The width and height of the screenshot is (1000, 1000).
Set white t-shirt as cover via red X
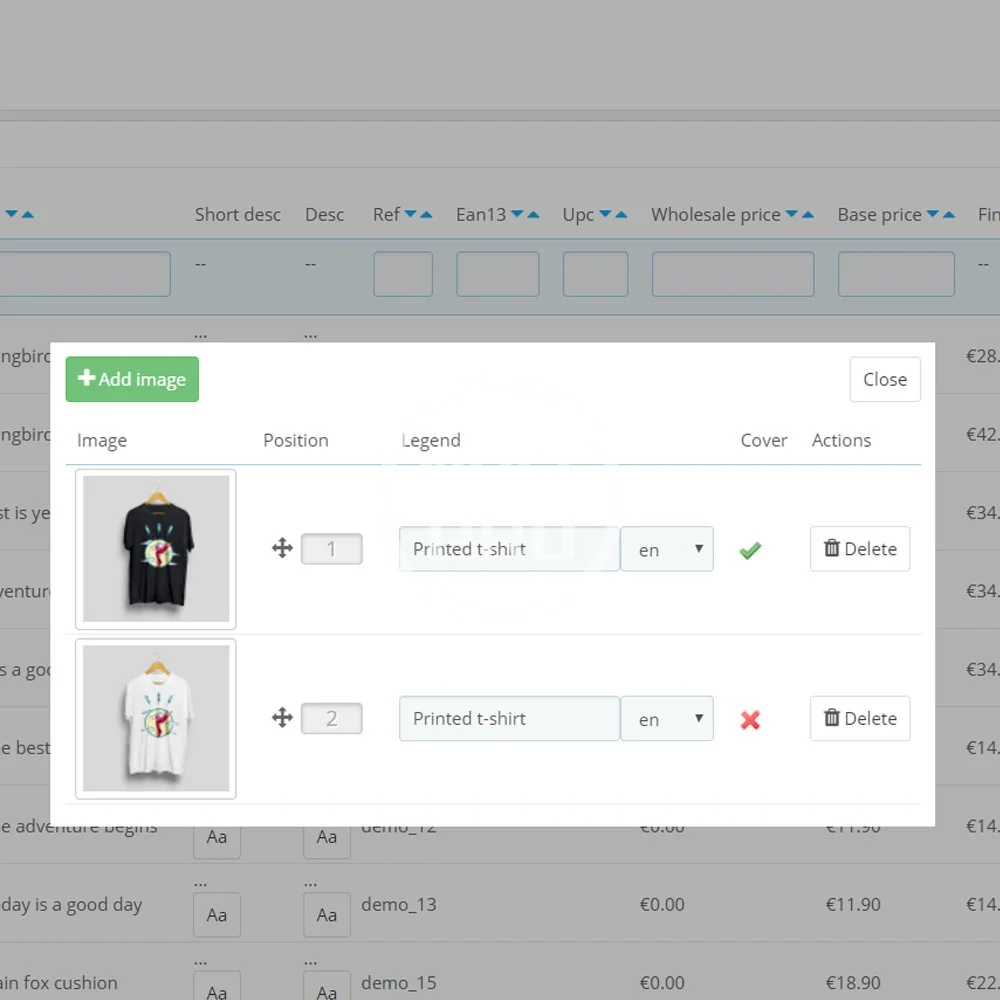(x=750, y=719)
